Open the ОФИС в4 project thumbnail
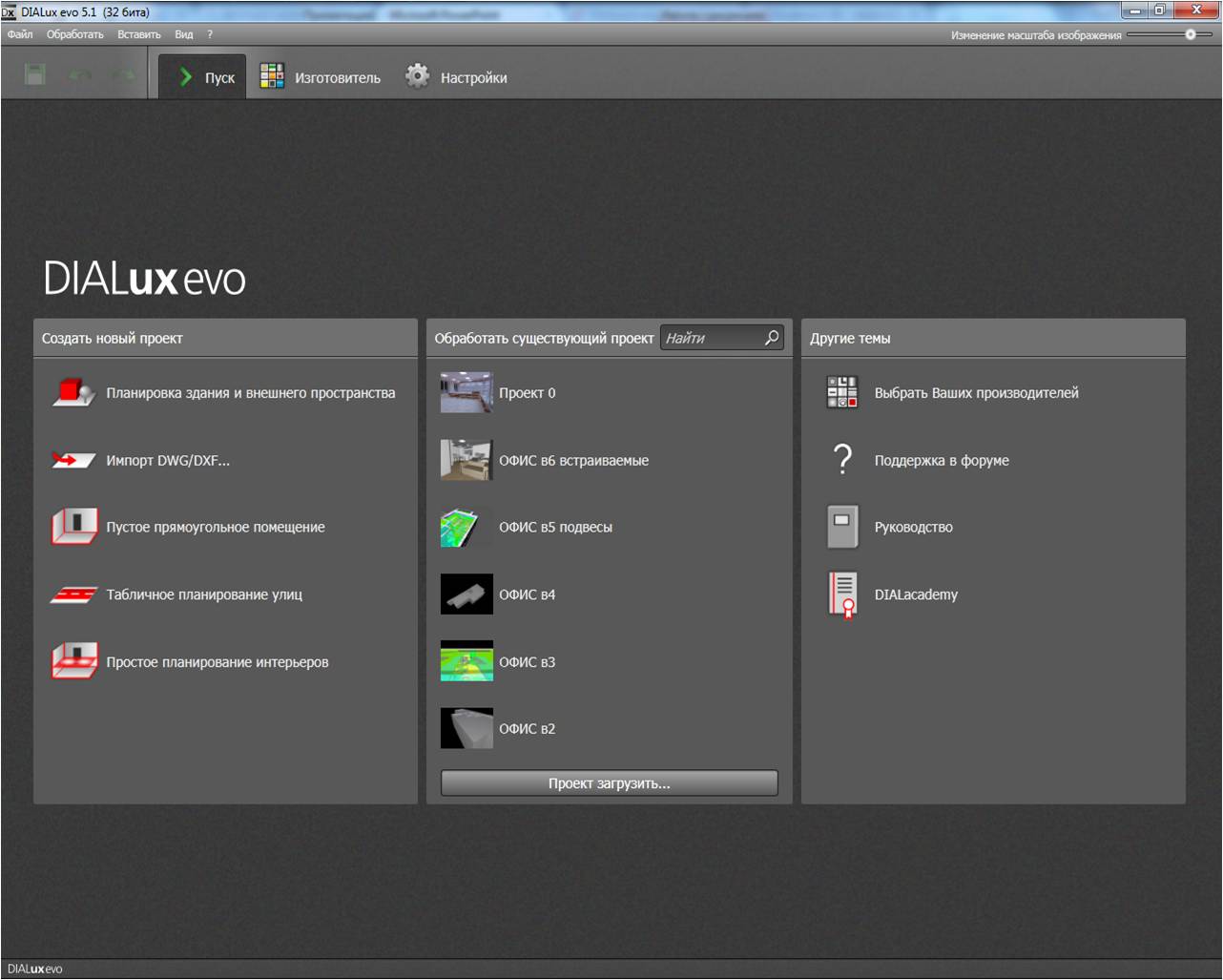The width and height of the screenshot is (1223, 980). click(466, 594)
